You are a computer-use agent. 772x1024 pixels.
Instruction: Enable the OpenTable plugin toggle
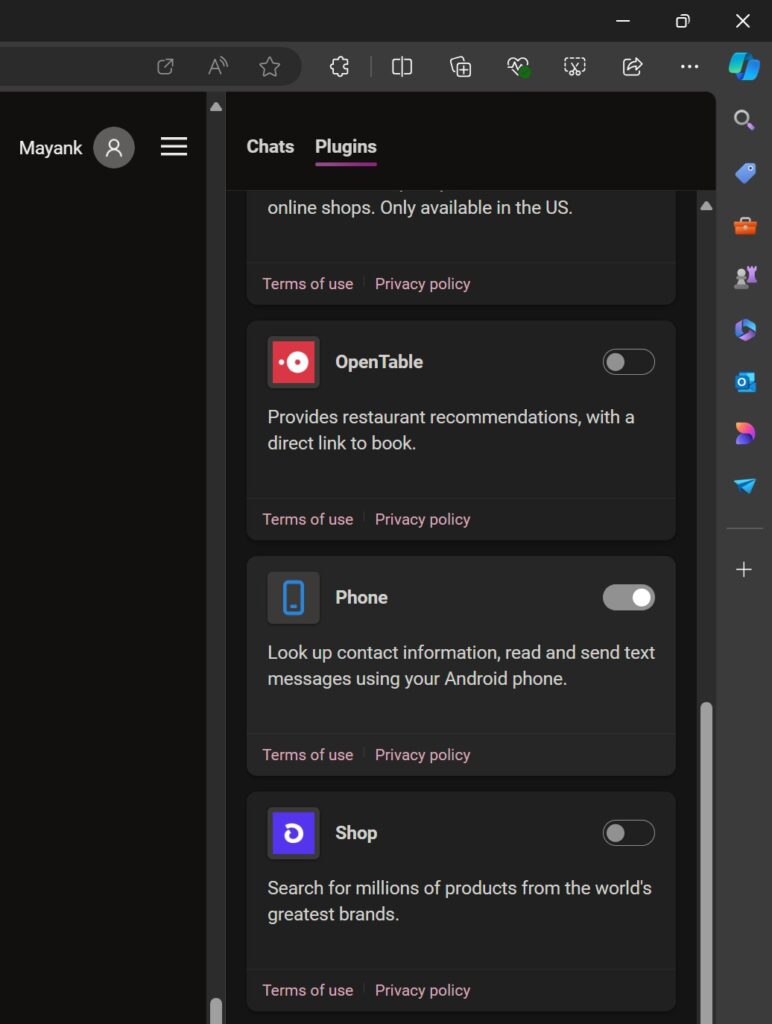628,362
